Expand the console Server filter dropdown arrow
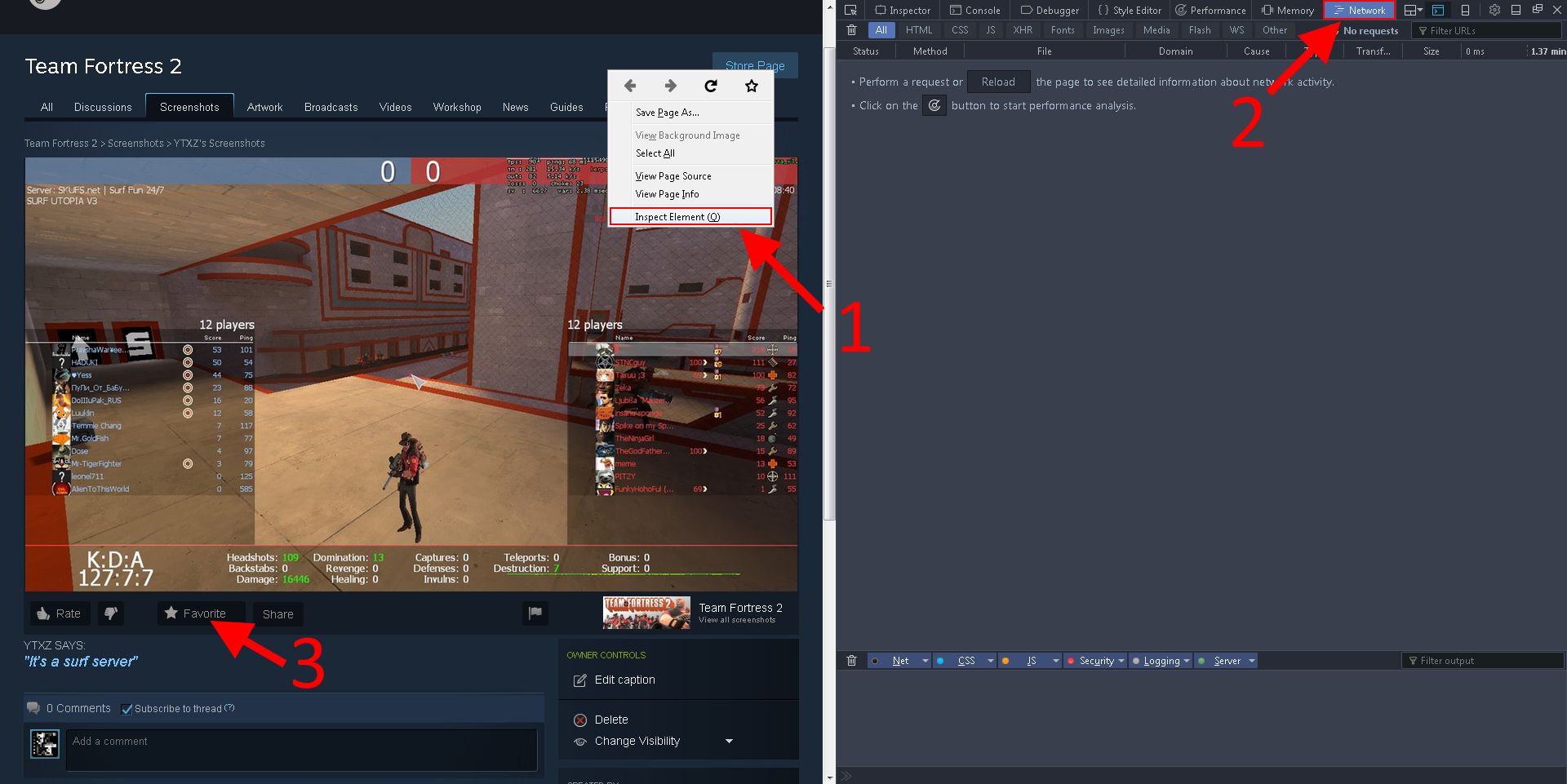This screenshot has width=1567, height=784. [1251, 661]
